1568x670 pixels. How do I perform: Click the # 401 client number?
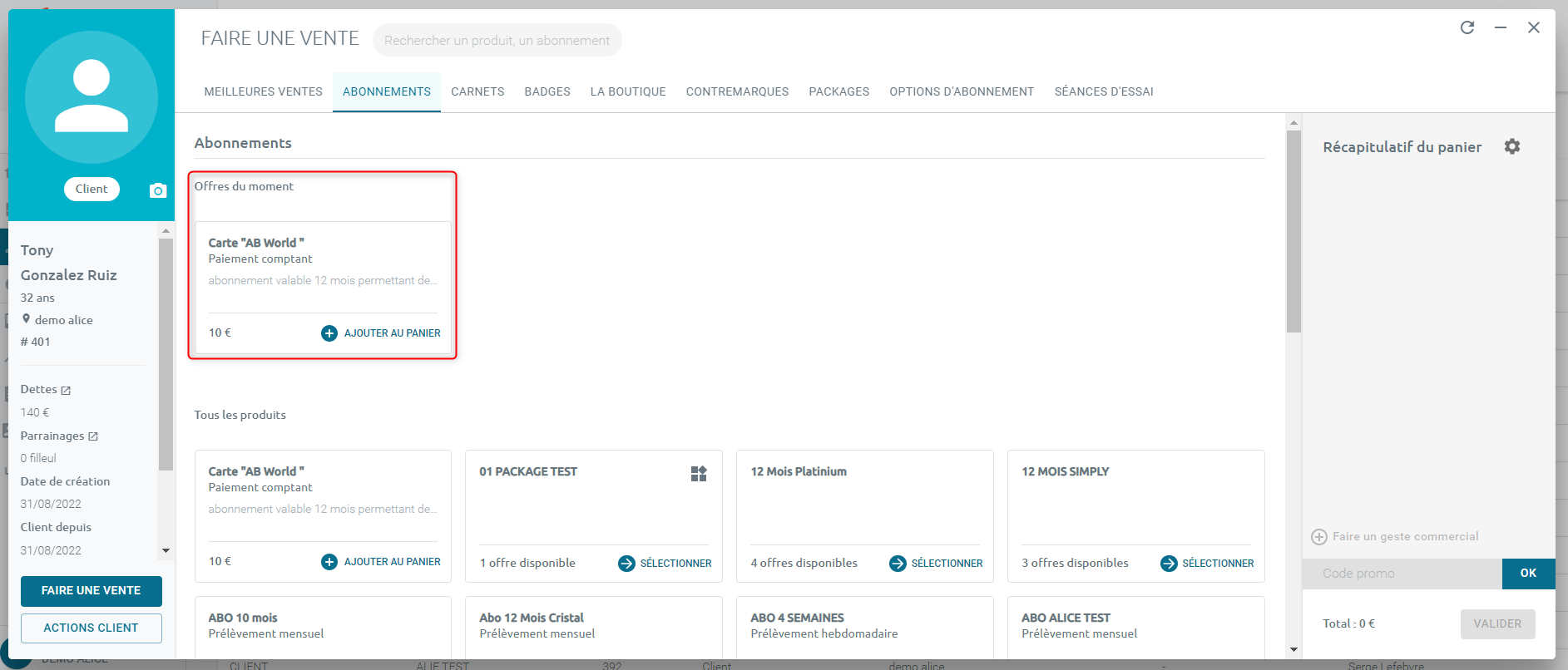(x=36, y=342)
